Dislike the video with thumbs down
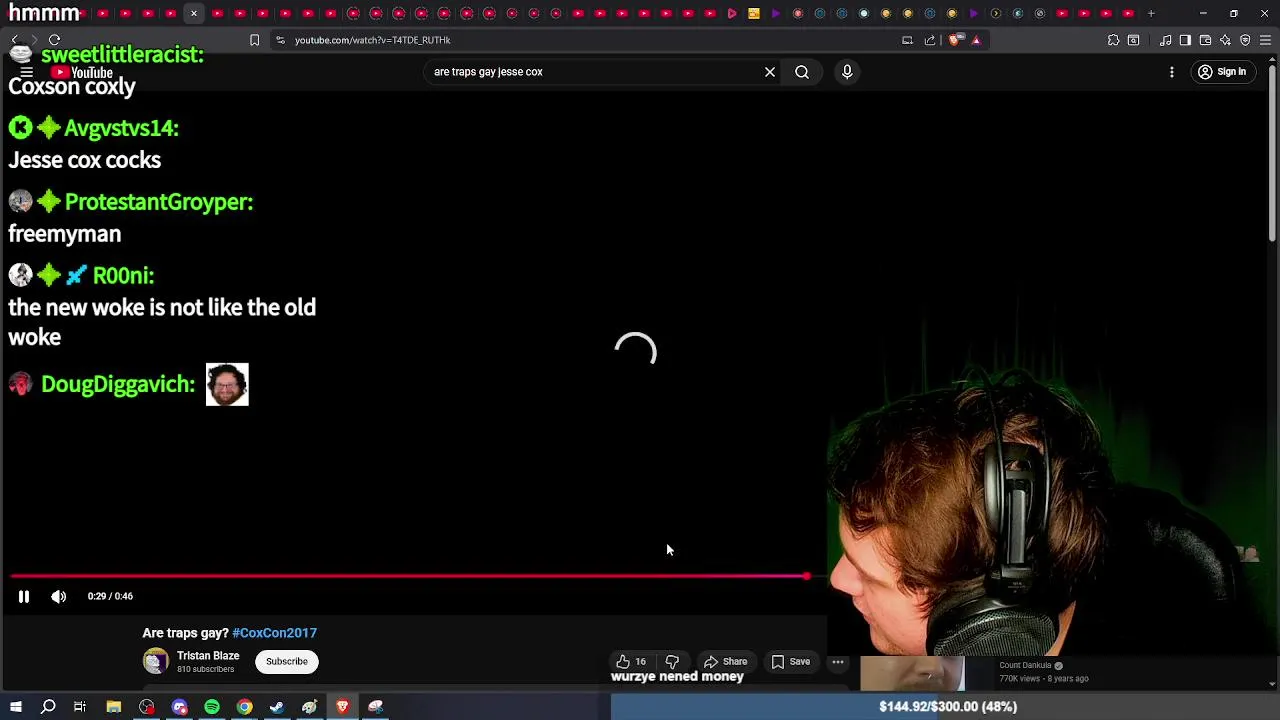Viewport: 1280px width, 720px height. click(672, 661)
